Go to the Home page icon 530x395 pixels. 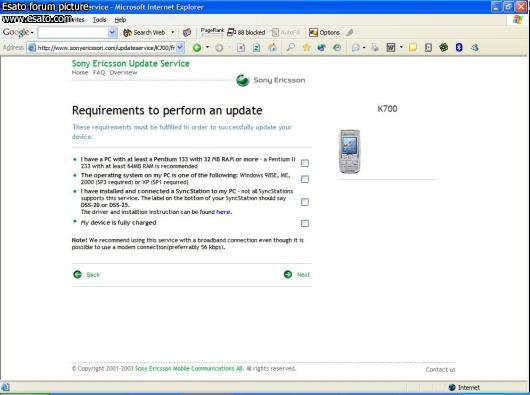(272, 48)
